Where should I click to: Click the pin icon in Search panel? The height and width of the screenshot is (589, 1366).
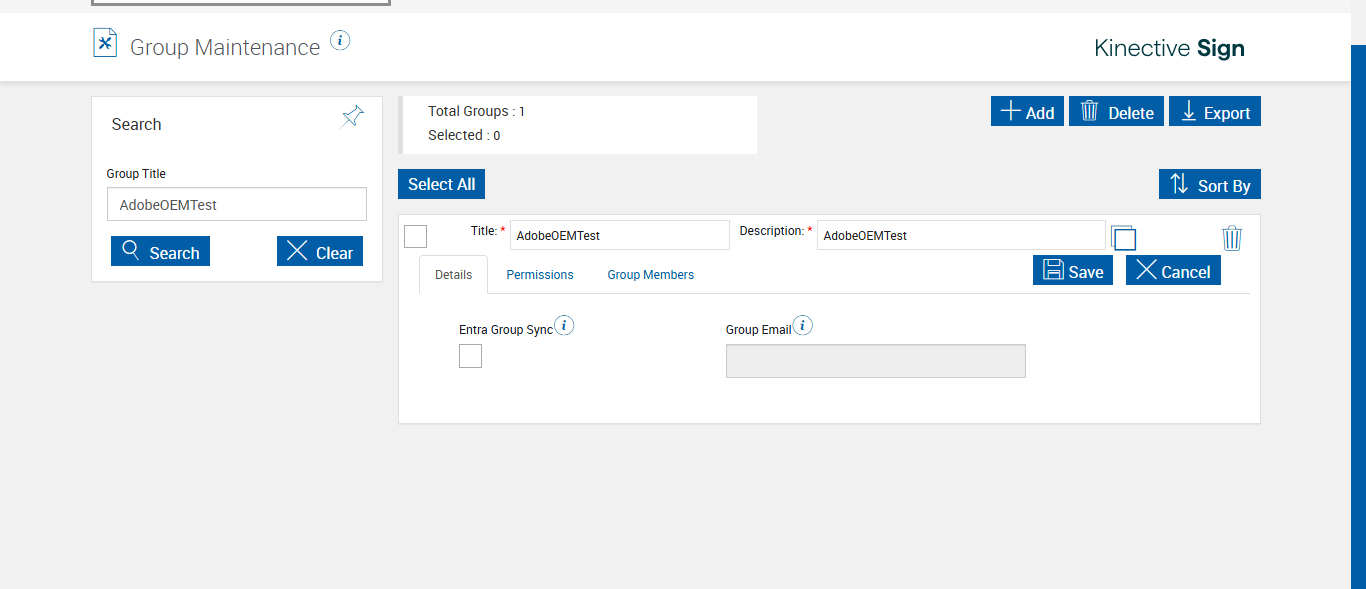click(x=352, y=117)
